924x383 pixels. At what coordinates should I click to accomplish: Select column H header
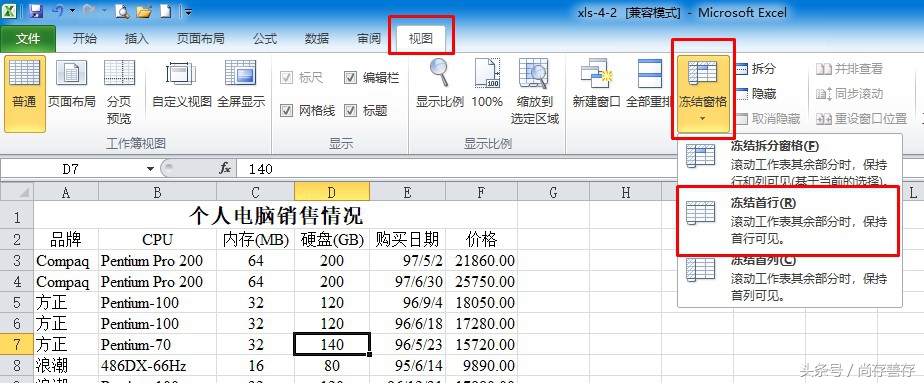[626, 192]
